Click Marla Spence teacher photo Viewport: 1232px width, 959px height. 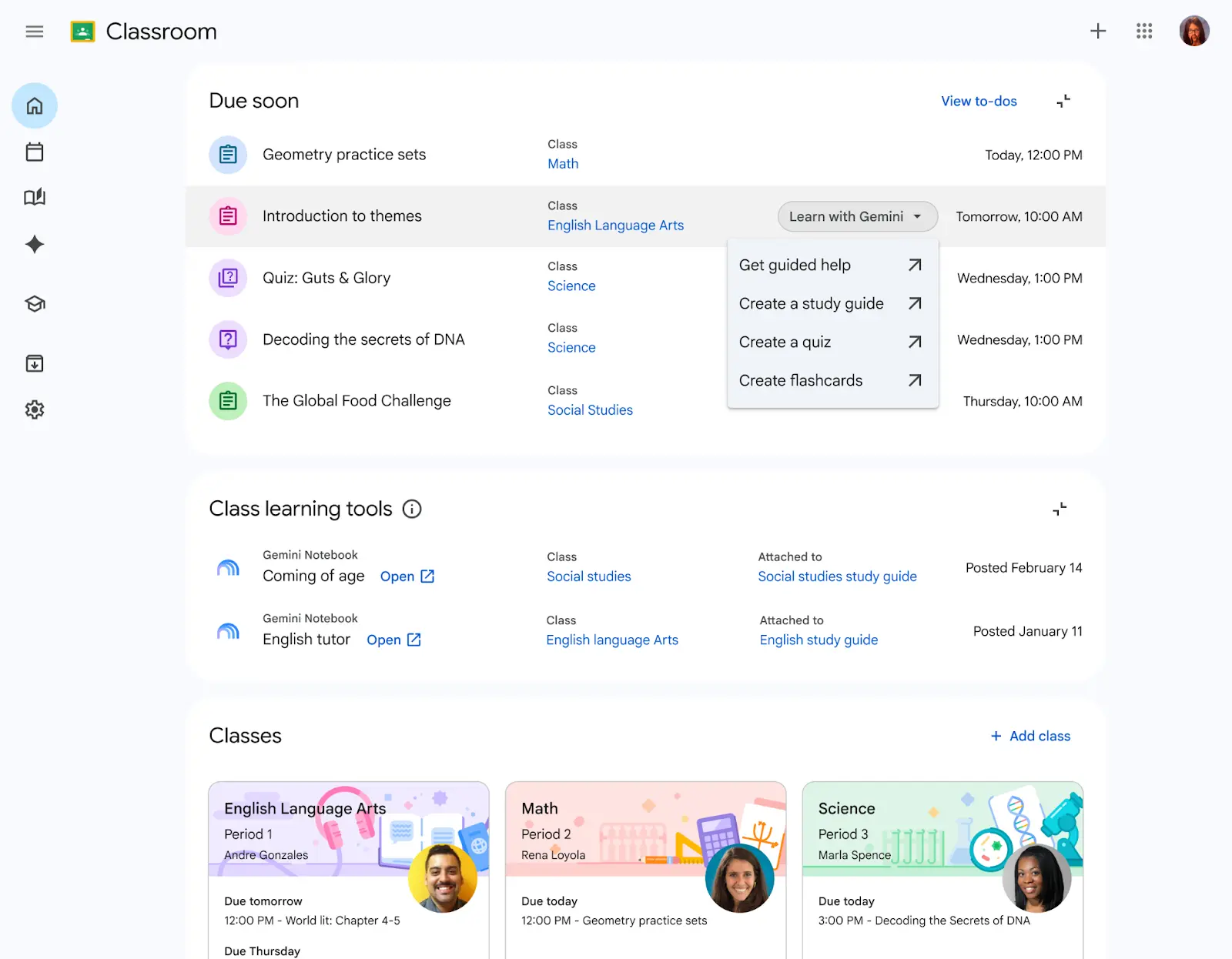(1037, 878)
